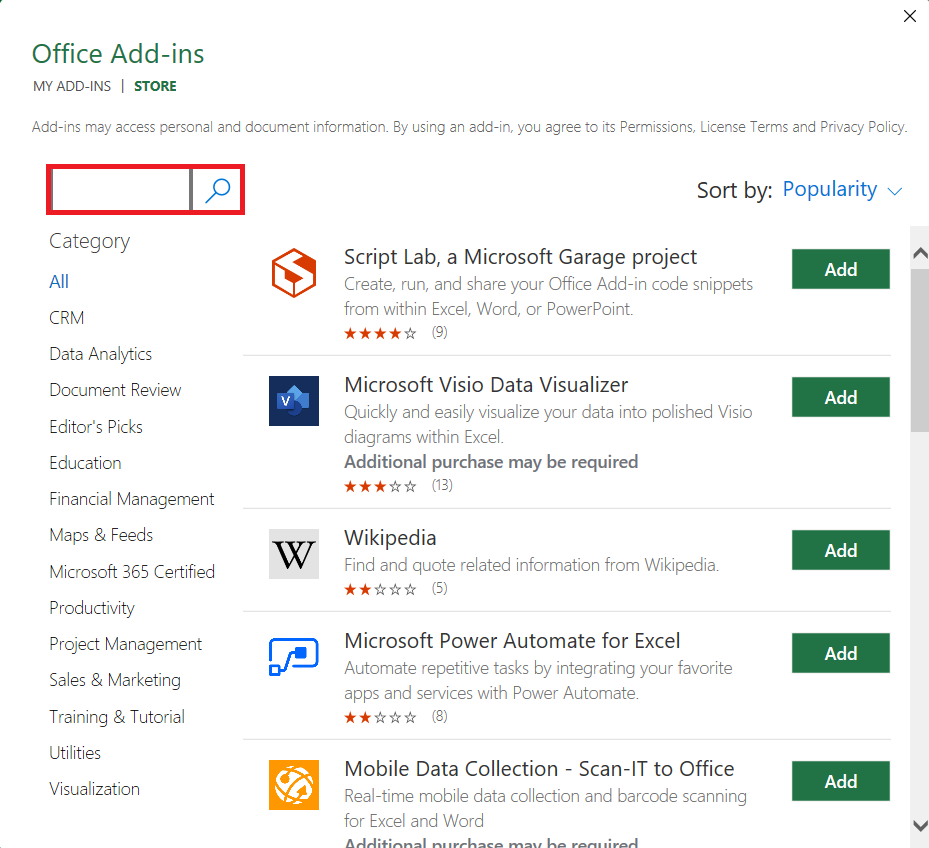Click the Scan-IT to Office icon
The image size is (929, 848).
click(x=294, y=785)
